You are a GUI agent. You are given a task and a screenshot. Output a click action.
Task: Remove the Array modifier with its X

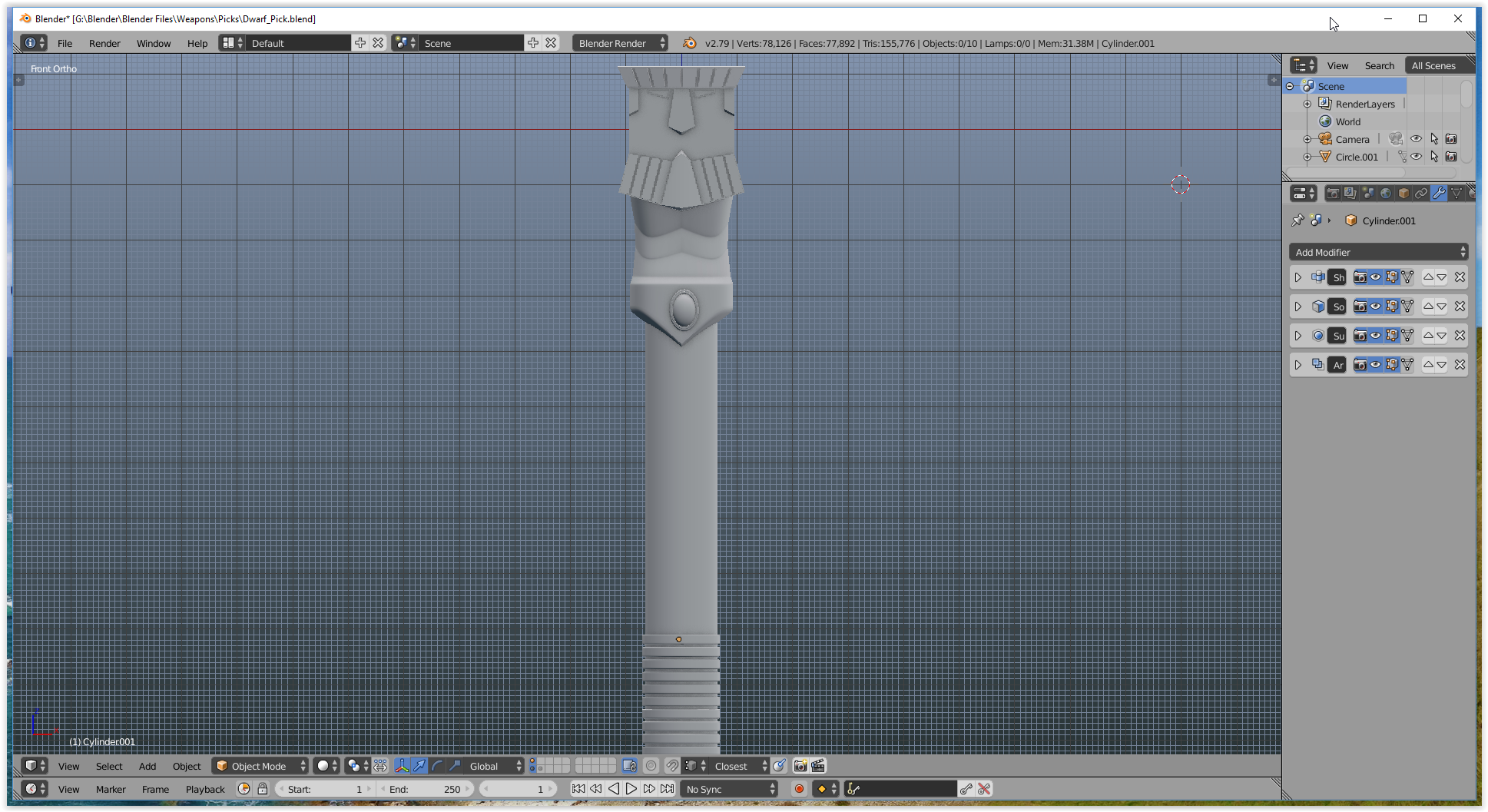(x=1460, y=365)
